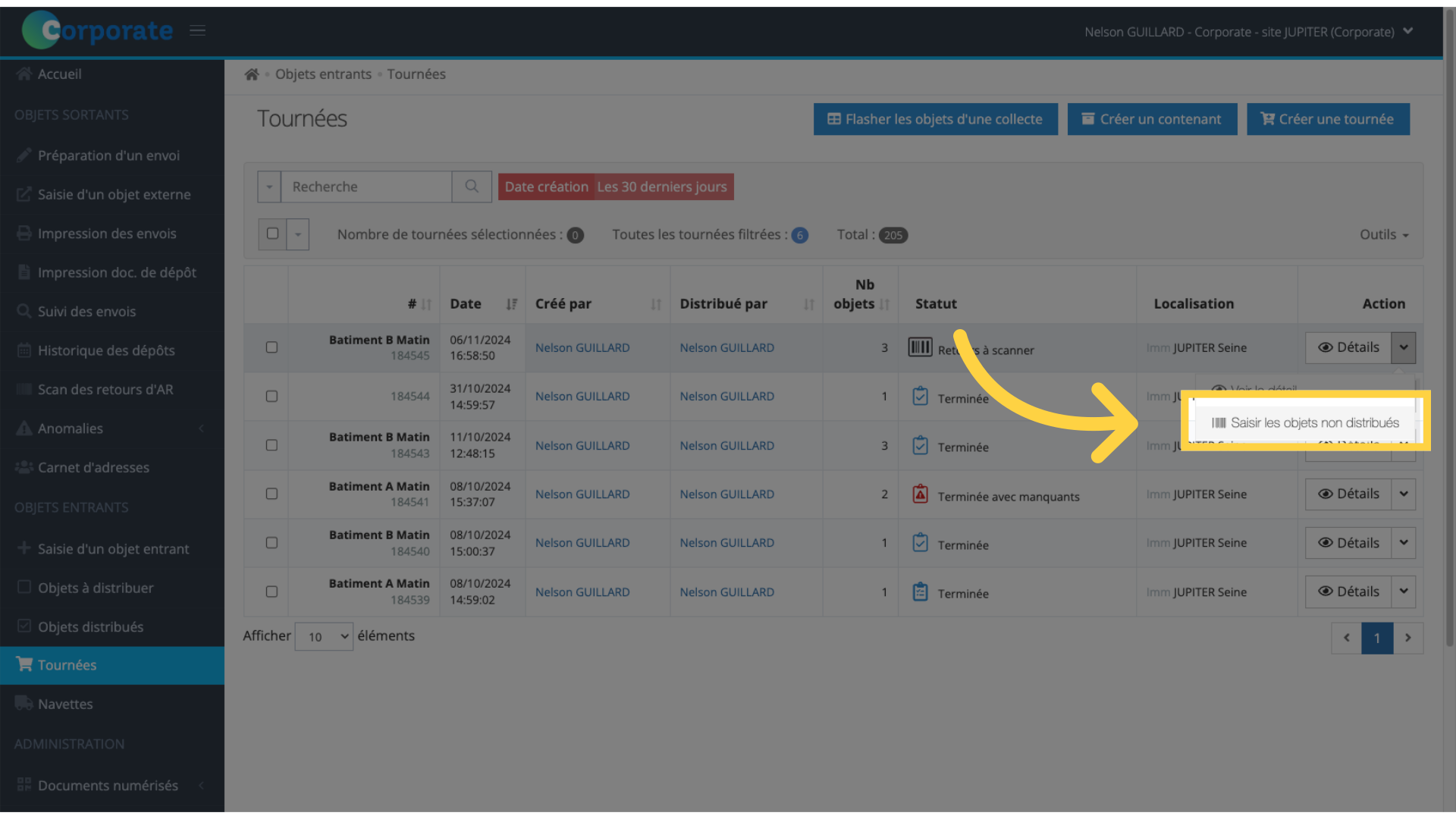Open Détails for tournée 184540
Screen dimensions: 1456x819
(x=1348, y=543)
